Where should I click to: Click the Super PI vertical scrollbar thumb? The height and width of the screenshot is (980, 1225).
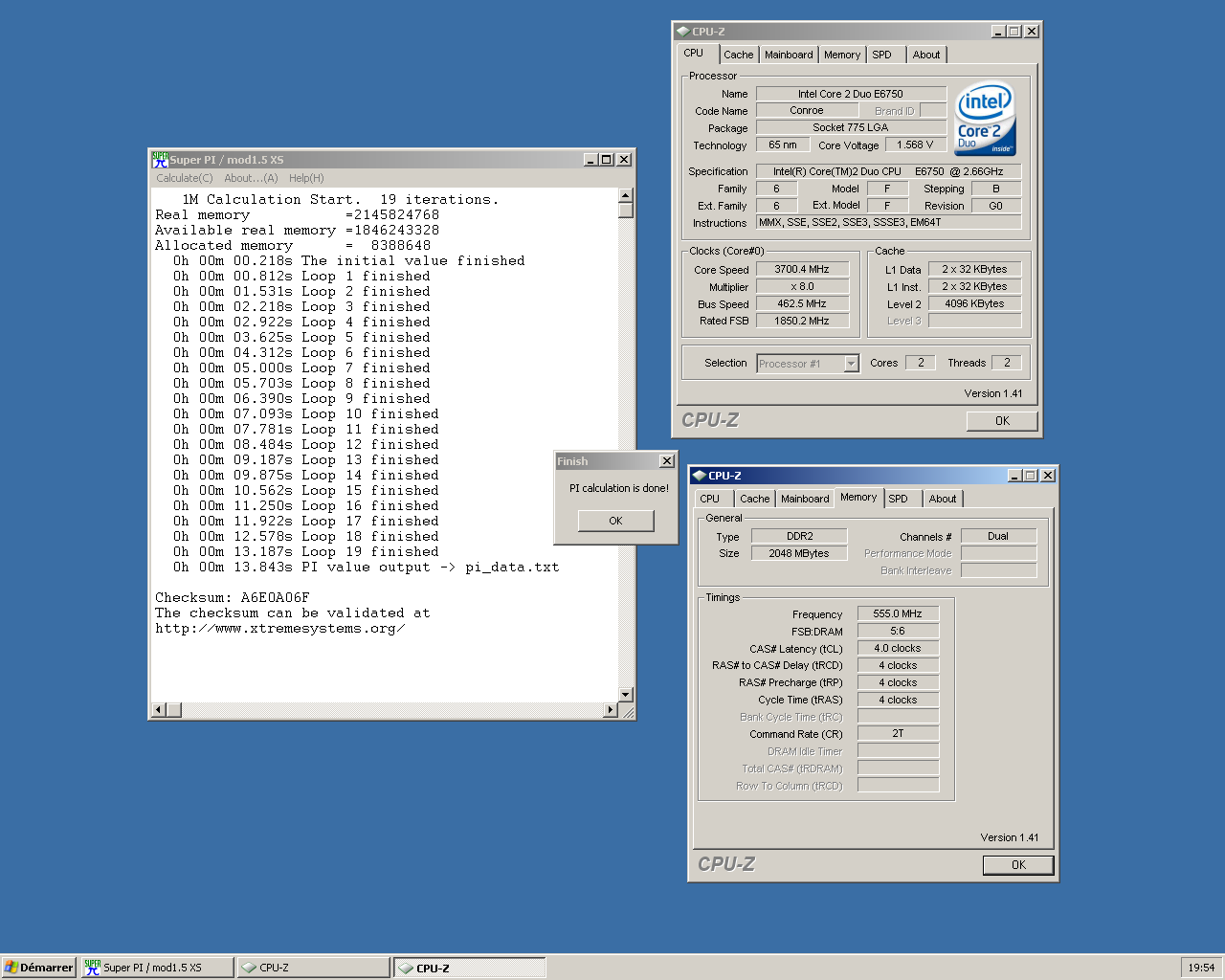[x=626, y=211]
